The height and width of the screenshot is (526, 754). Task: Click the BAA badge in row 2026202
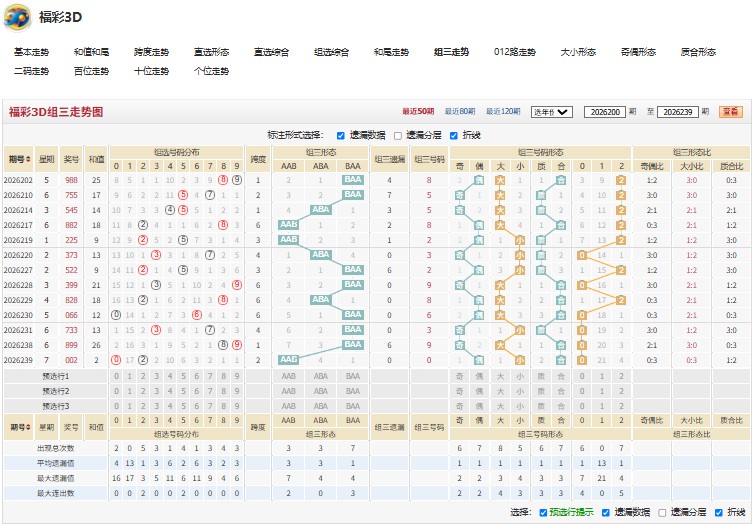[x=353, y=180]
